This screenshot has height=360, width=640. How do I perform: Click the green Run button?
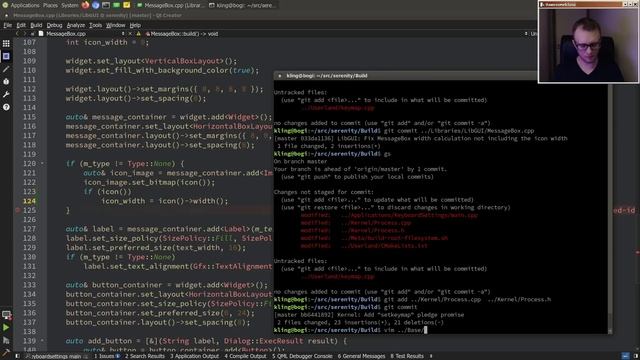6,327
